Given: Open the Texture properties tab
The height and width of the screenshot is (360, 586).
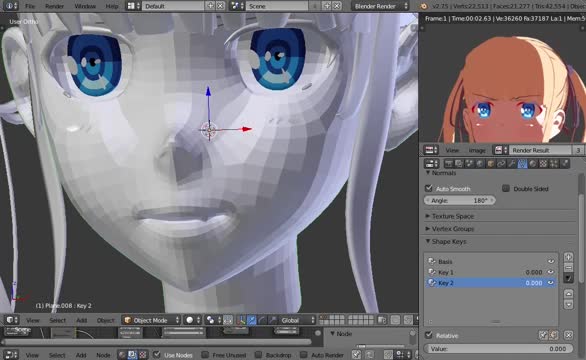Looking at the screenshot, I should click(543, 164).
